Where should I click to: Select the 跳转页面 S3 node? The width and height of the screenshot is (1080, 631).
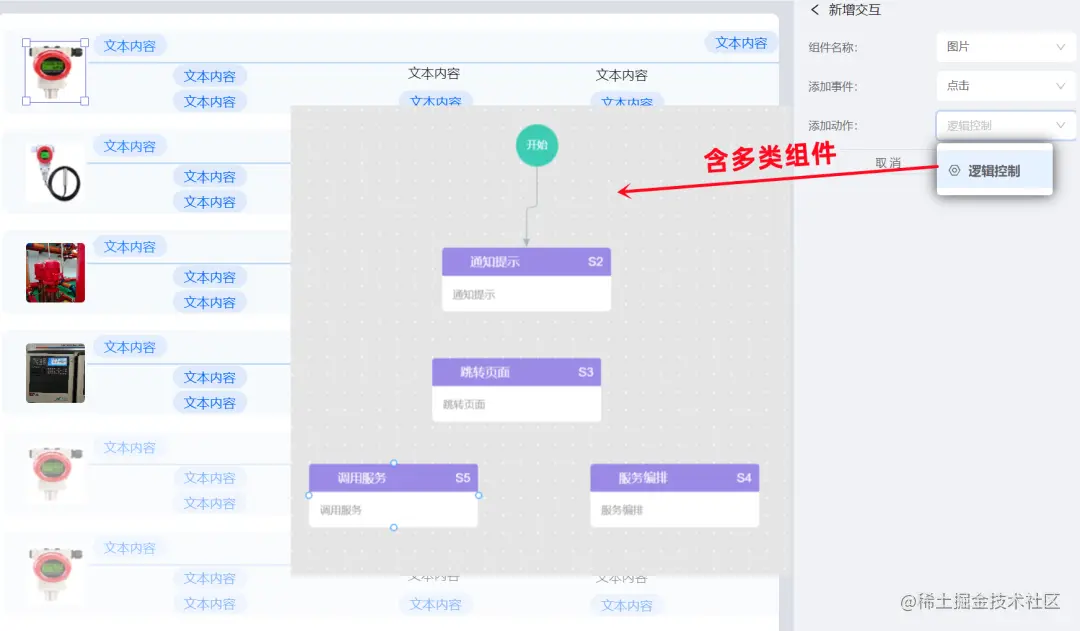pos(516,371)
